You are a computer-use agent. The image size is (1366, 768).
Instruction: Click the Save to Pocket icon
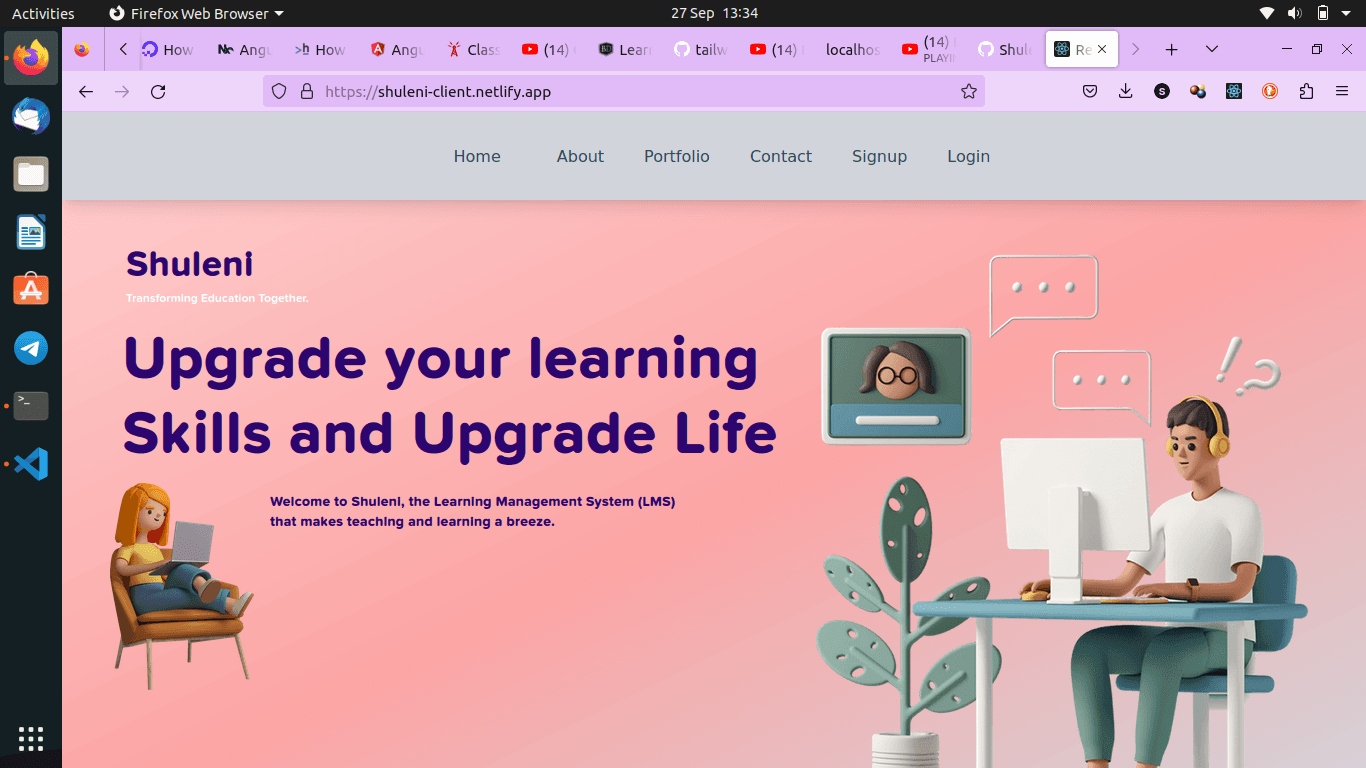click(x=1090, y=92)
